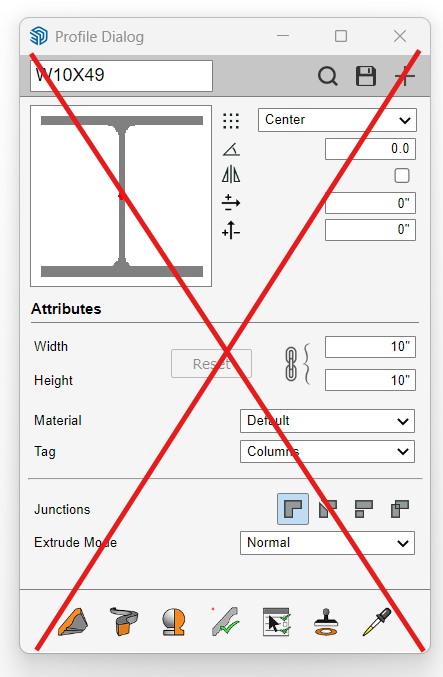Open the Center placement dropdown
The width and height of the screenshot is (443, 677).
click(x=337, y=120)
